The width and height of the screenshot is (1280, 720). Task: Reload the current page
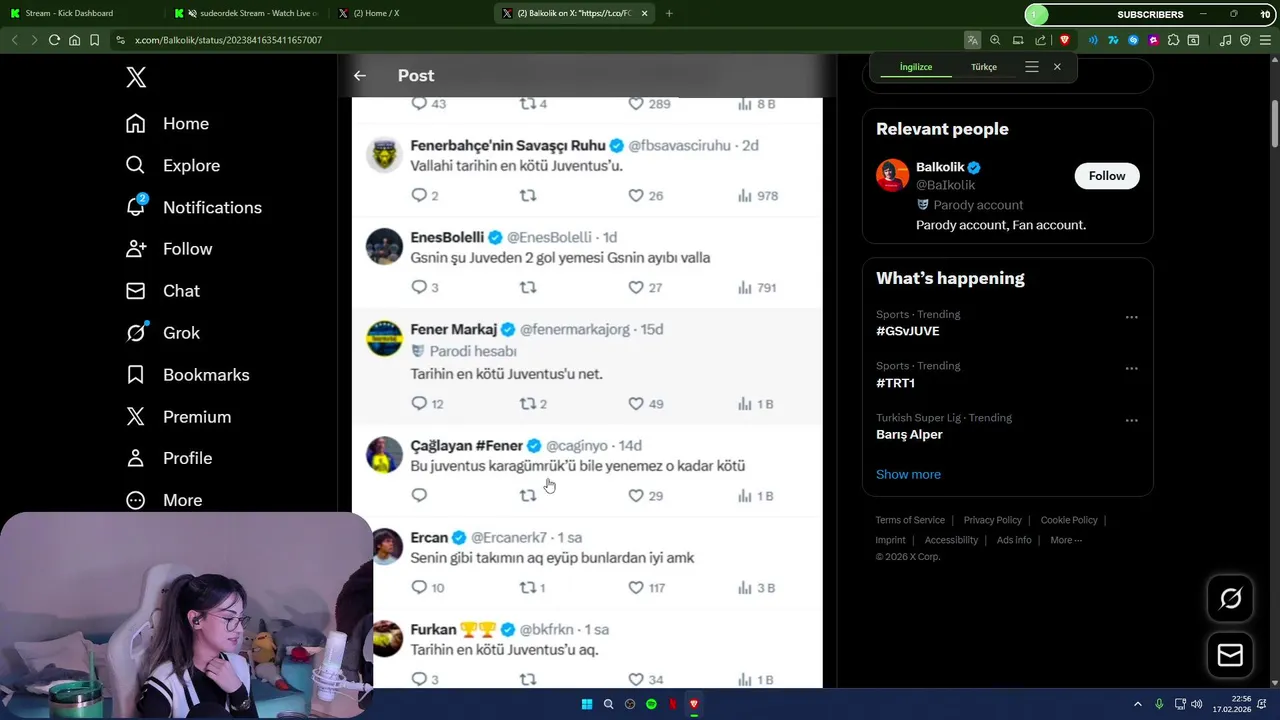[x=54, y=40]
